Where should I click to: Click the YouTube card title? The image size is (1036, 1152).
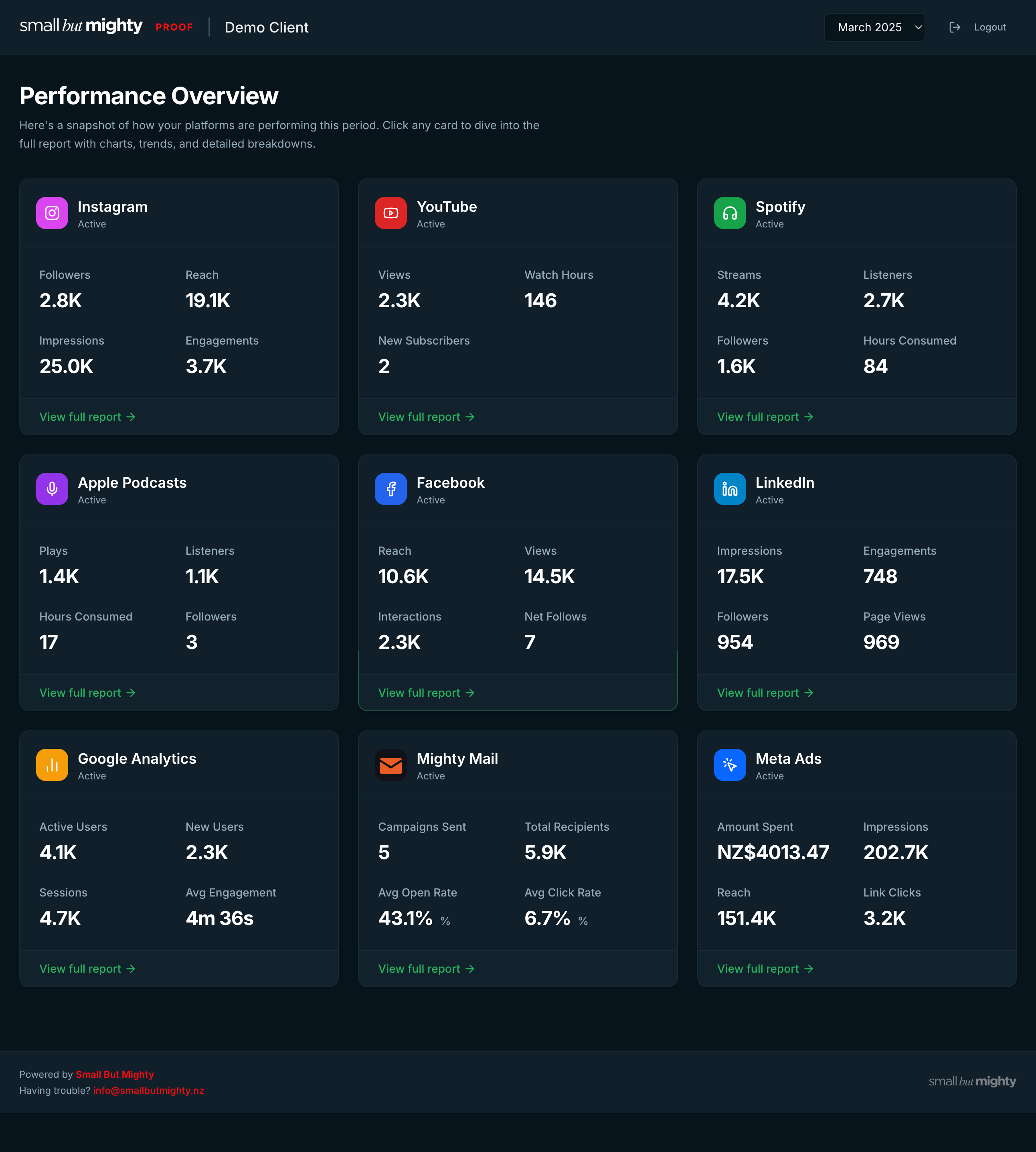tap(447, 207)
